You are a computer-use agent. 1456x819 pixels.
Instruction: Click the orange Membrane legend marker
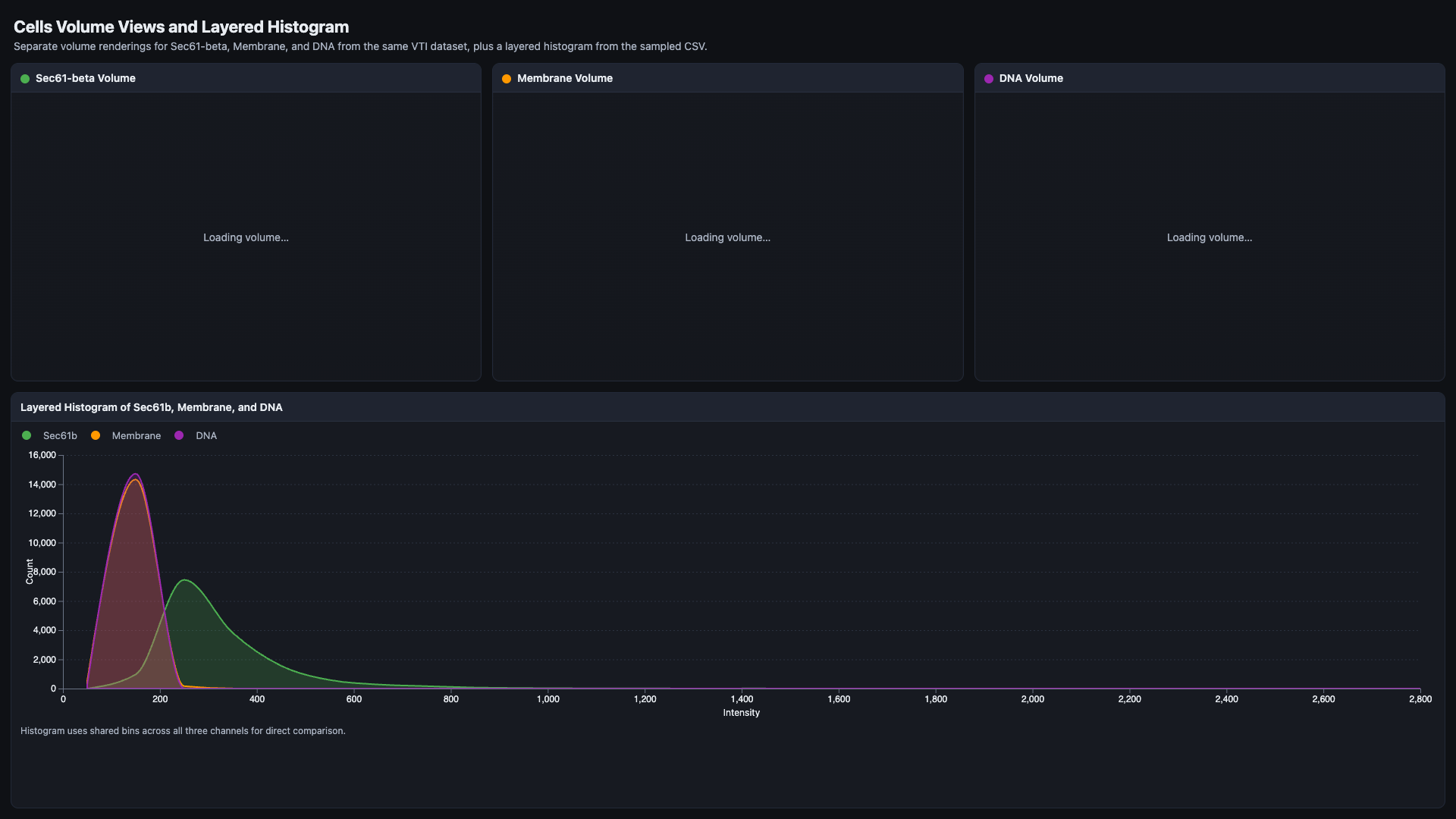tap(96, 435)
